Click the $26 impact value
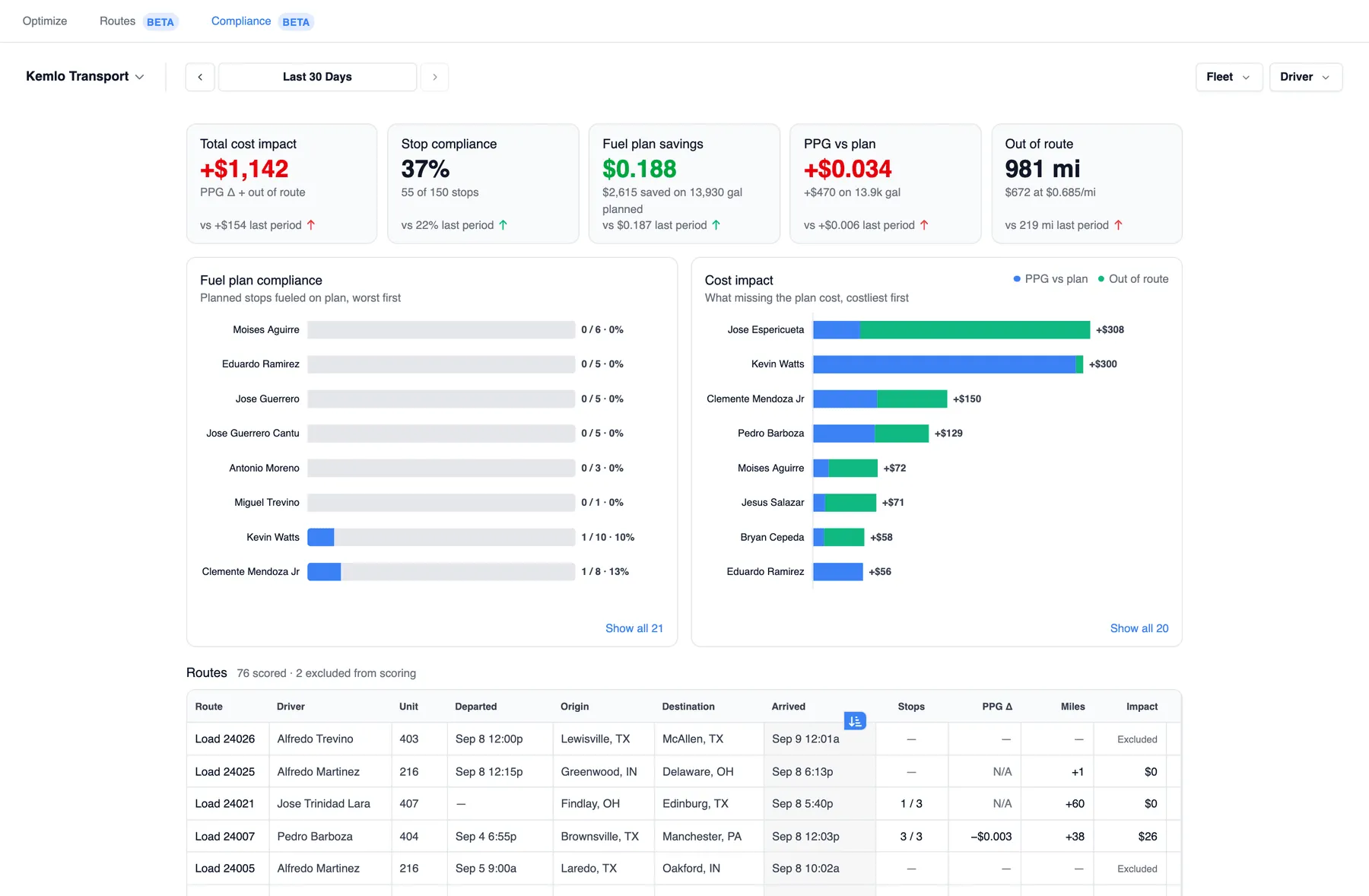This screenshot has width=1369, height=896. [x=1148, y=837]
